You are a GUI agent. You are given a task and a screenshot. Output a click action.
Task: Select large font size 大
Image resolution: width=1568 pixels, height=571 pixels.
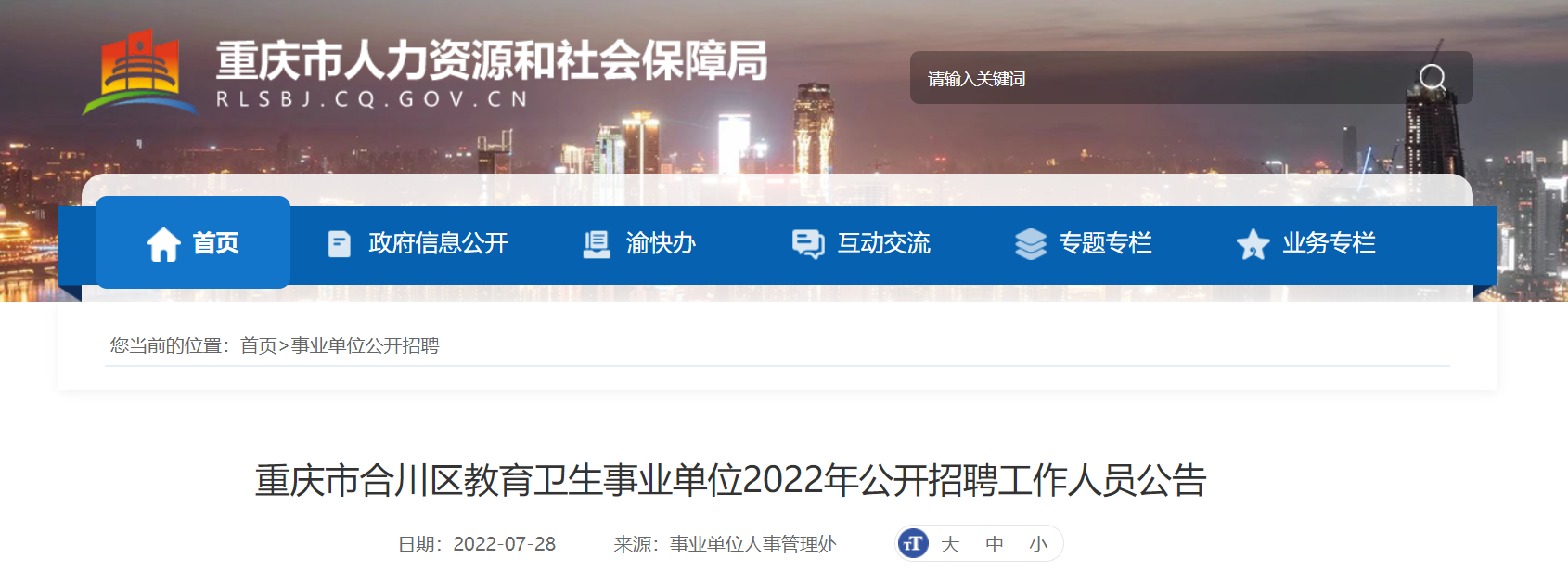[x=950, y=544]
